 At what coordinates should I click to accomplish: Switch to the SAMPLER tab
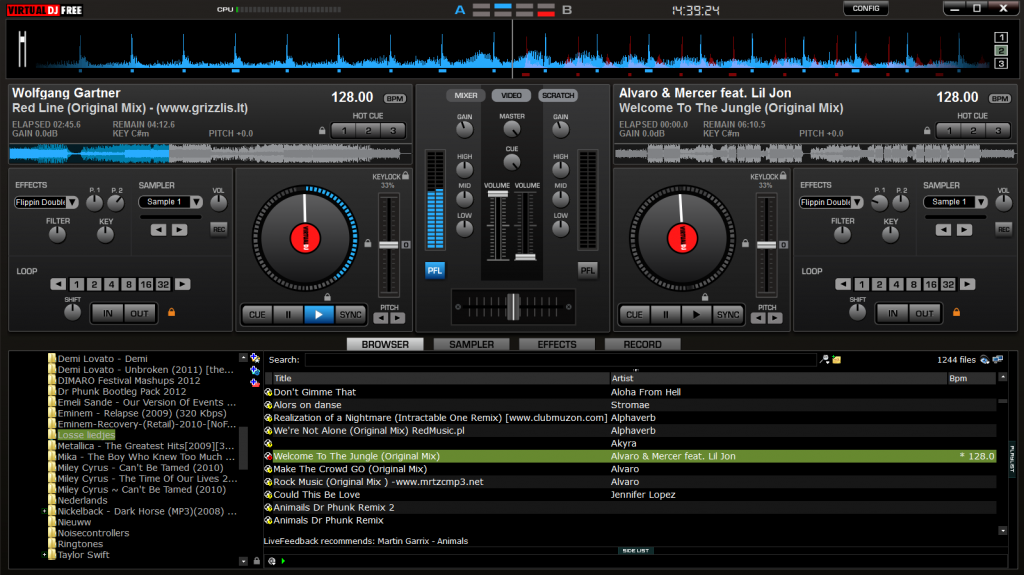[x=472, y=344]
